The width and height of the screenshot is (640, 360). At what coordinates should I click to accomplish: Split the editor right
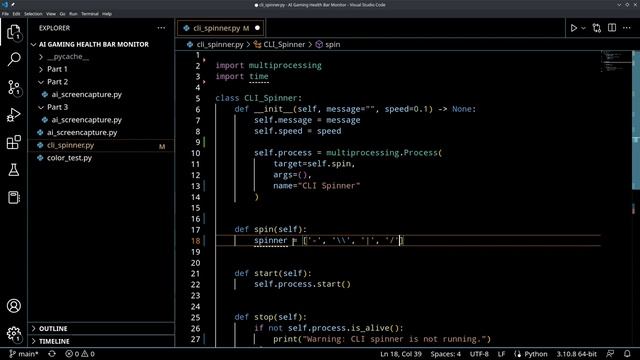(612, 28)
